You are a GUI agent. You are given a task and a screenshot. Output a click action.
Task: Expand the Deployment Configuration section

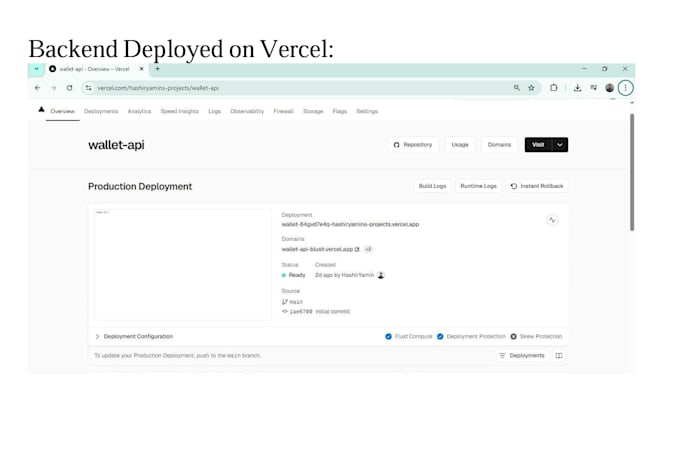pos(134,336)
